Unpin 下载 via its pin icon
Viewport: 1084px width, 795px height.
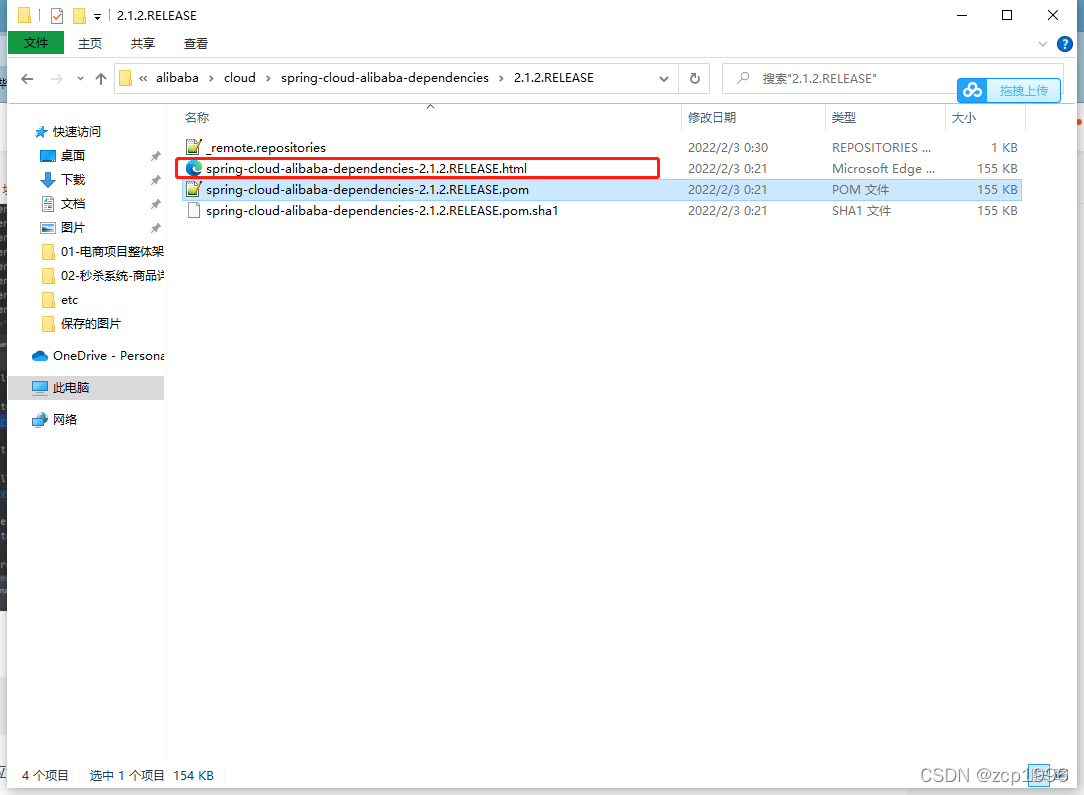pos(156,180)
